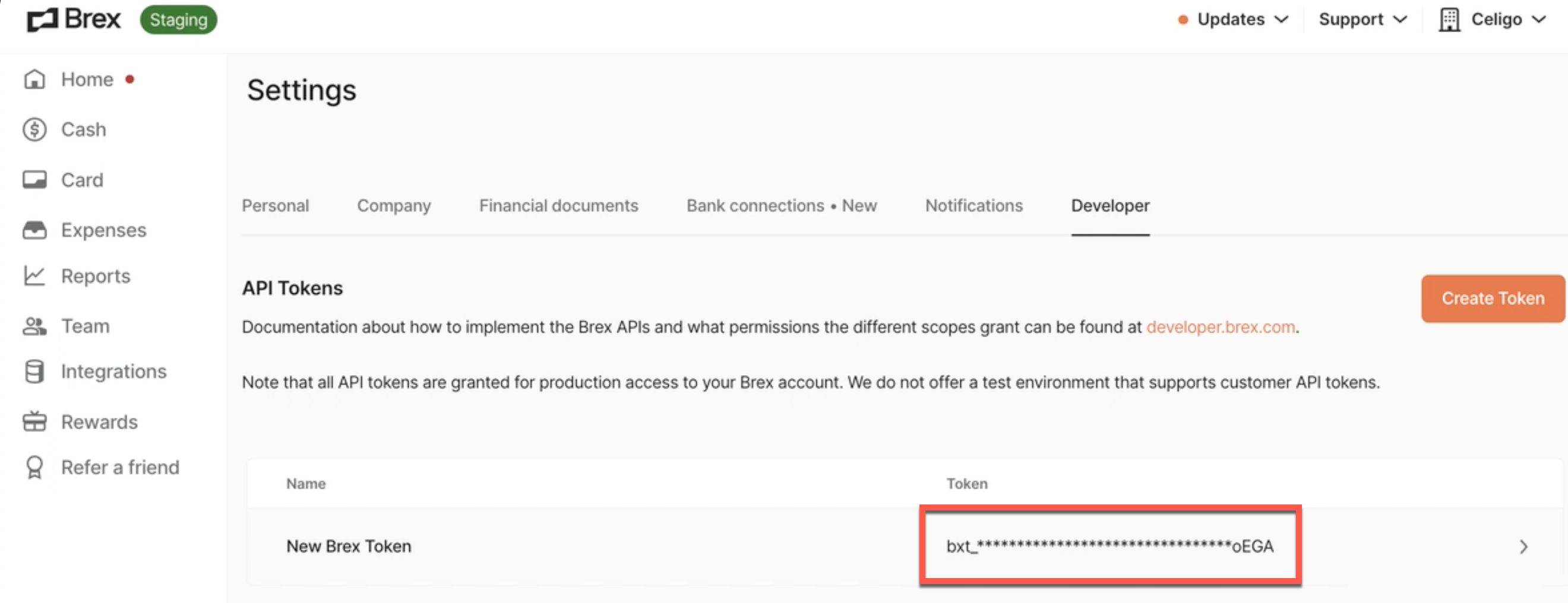The image size is (1568, 603).
Task: Click the Cash dollar-circle icon
Action: tap(34, 129)
